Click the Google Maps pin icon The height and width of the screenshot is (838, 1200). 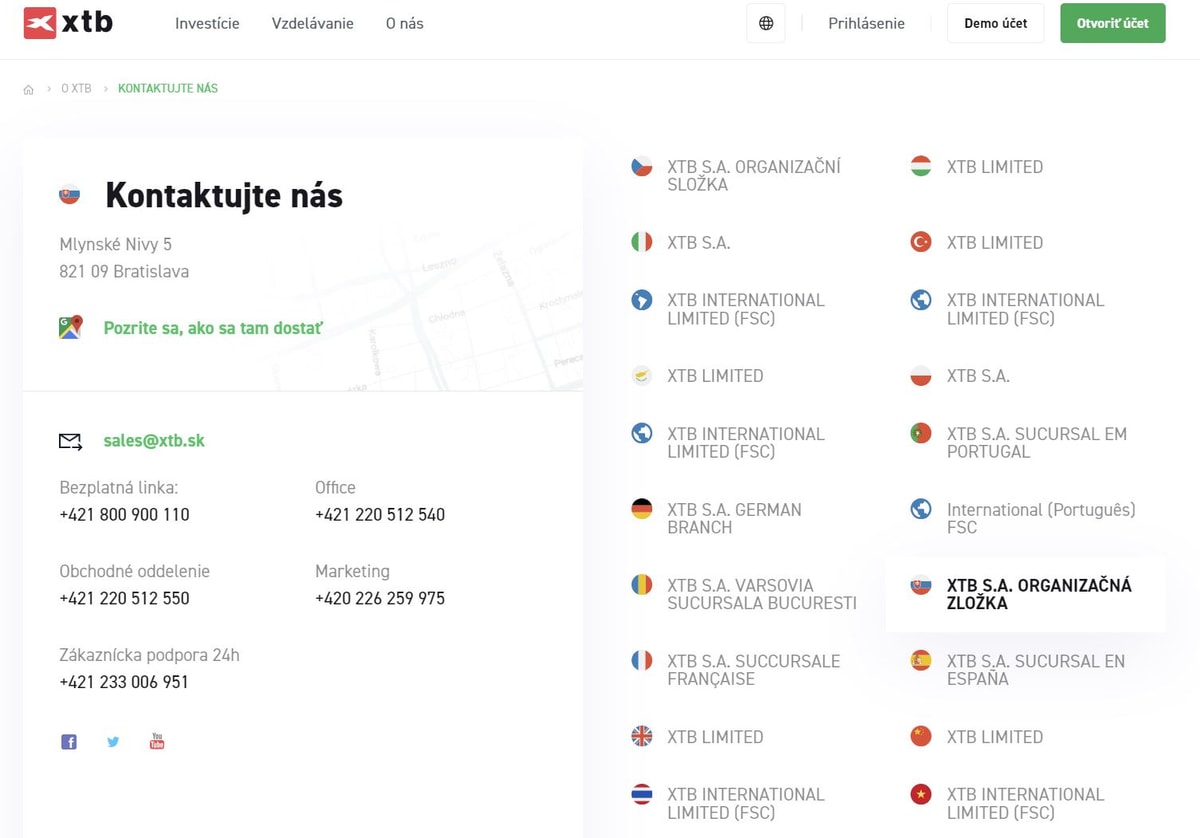(x=70, y=327)
